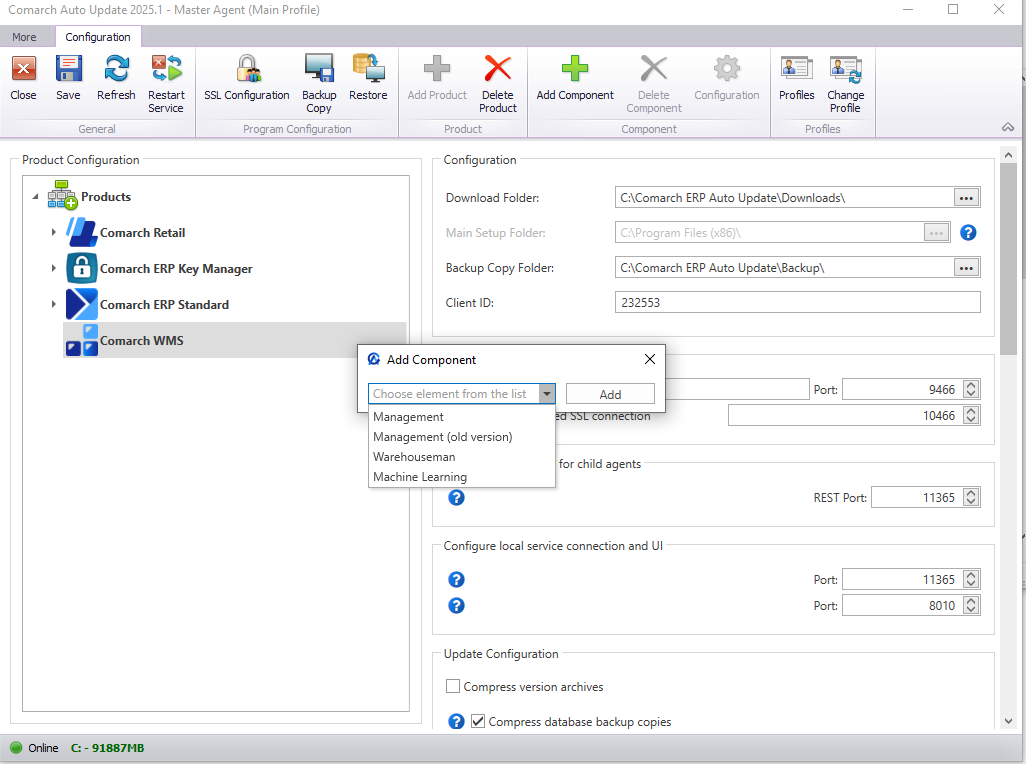
Task: Click the green Add Component plus icon
Action: 575,68
